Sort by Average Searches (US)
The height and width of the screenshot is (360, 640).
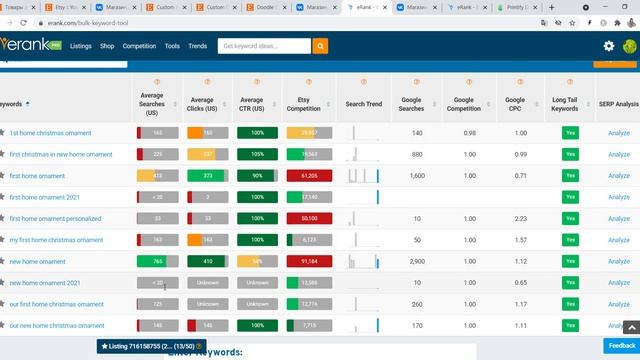tap(175, 104)
